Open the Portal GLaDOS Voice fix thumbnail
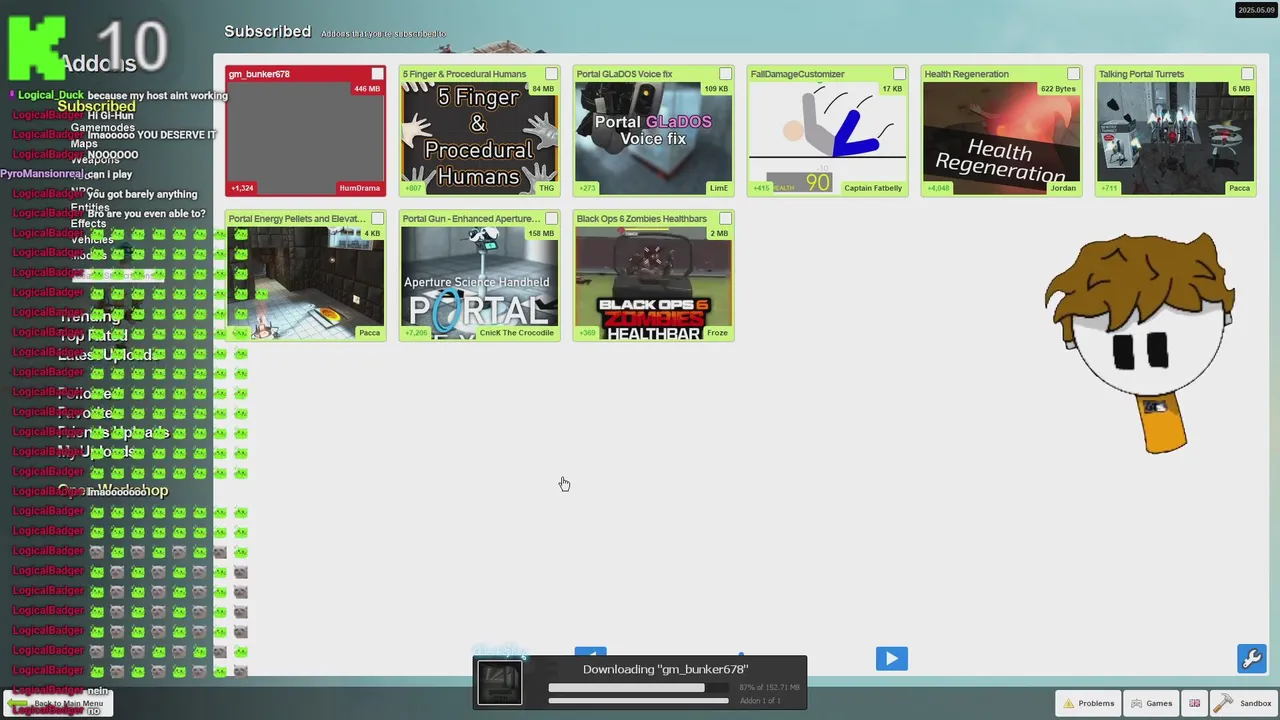1280x720 pixels. pos(653,138)
